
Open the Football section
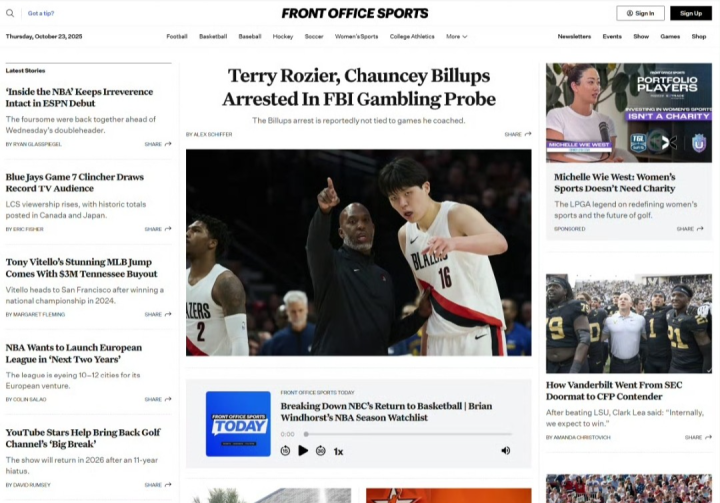(x=177, y=36)
